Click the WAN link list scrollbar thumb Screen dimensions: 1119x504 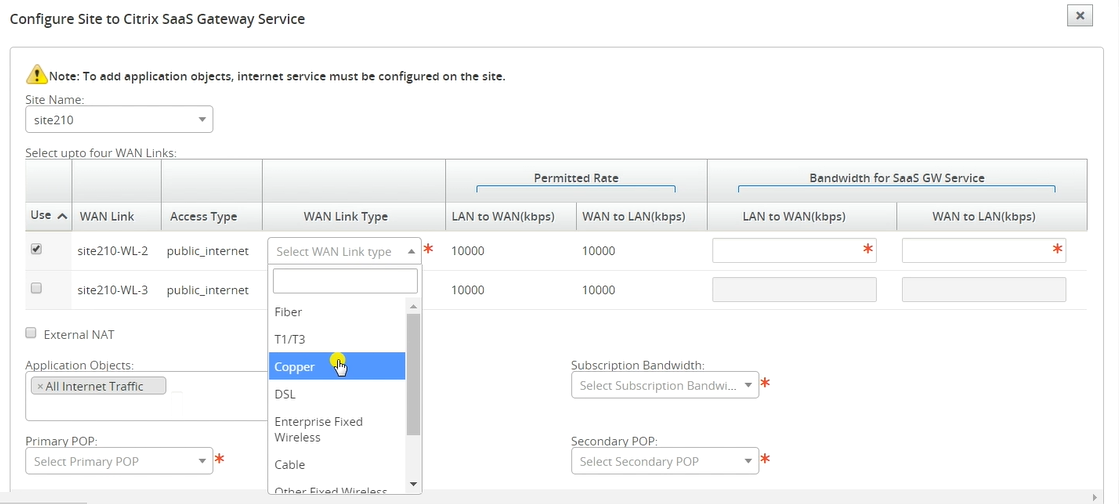413,374
